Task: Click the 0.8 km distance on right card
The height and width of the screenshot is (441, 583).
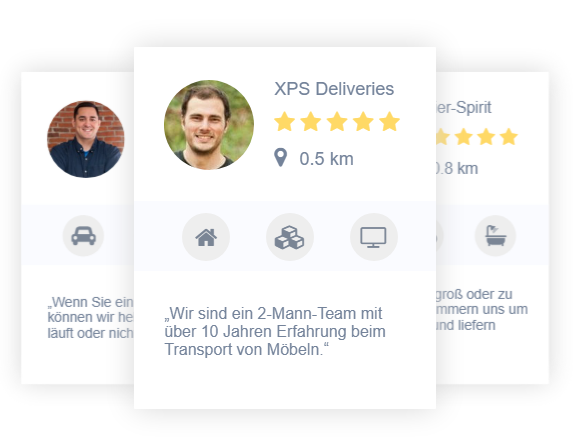Action: point(457,168)
